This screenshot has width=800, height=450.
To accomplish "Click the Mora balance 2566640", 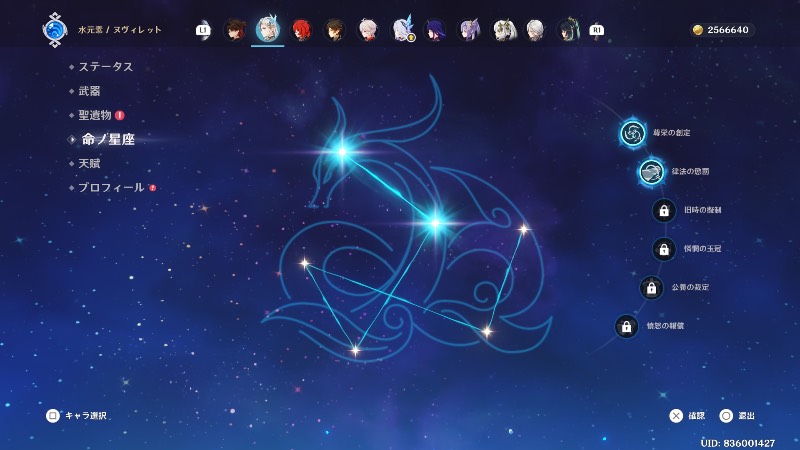I will click(x=728, y=30).
